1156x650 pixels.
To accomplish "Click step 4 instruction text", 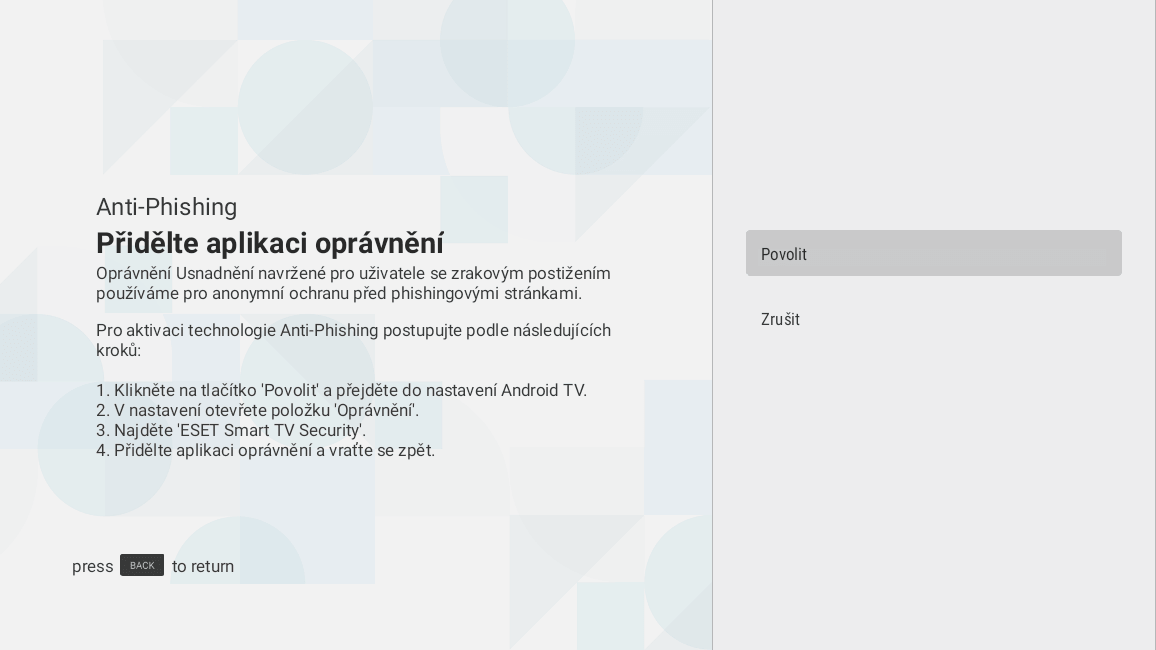I will coord(265,450).
